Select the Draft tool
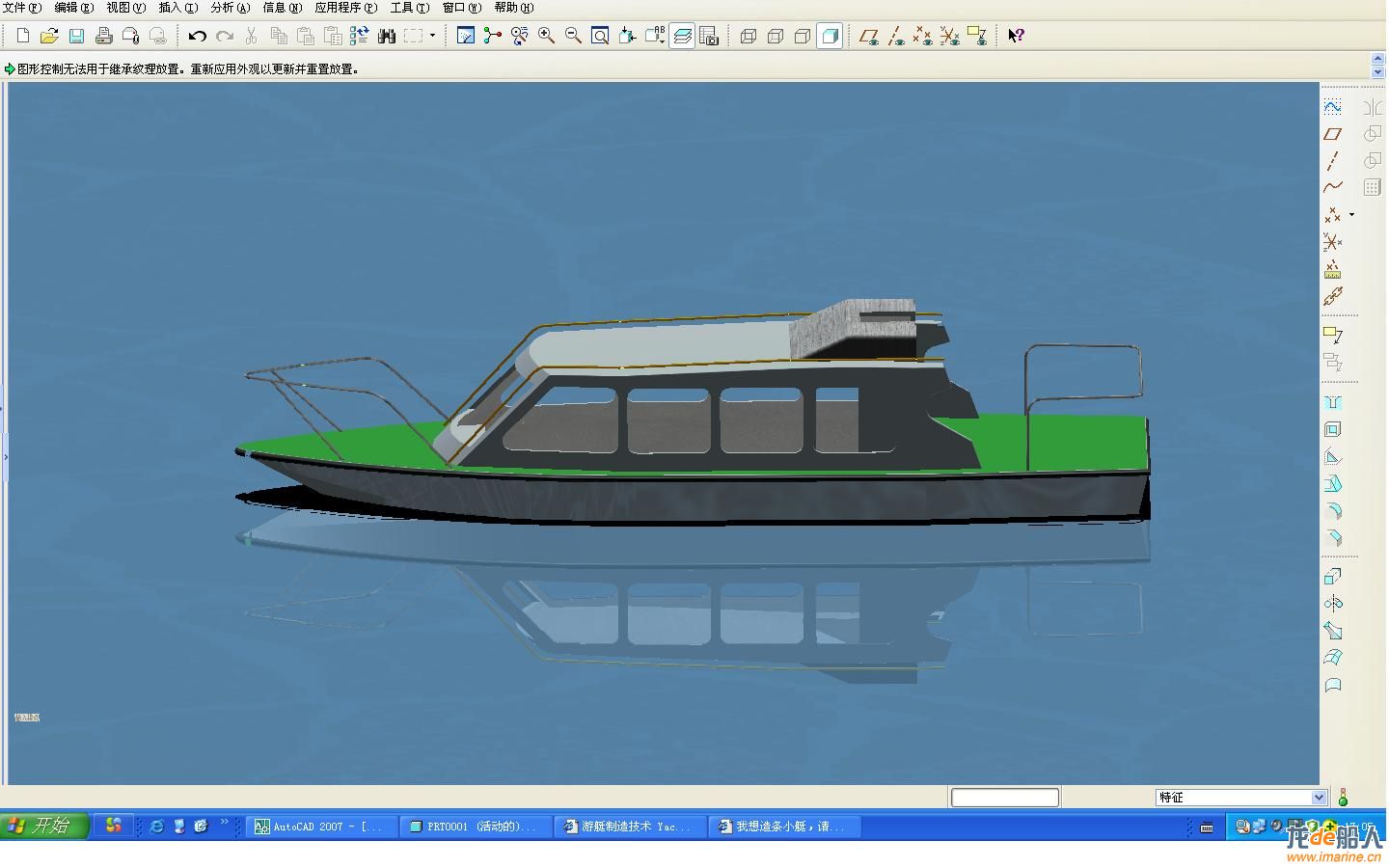 (1333, 483)
